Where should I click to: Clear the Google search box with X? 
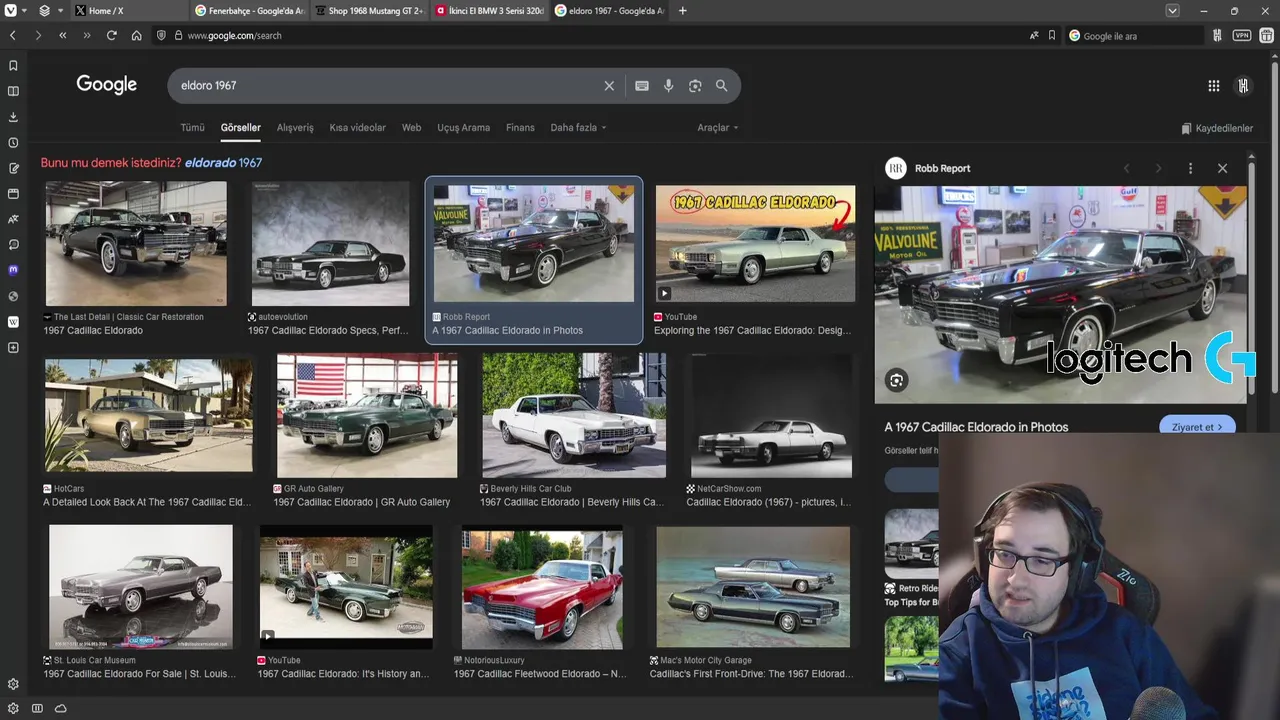[x=609, y=86]
